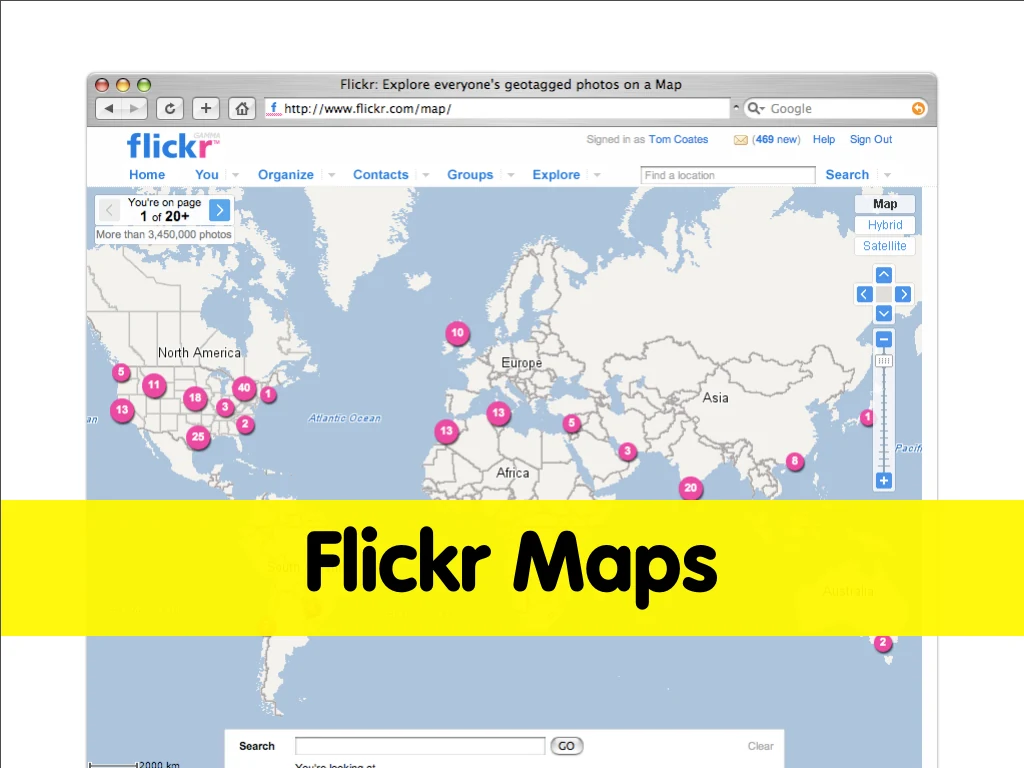This screenshot has height=768, width=1024.
Task: Click the map zoom slider handle
Action: pos(884,360)
